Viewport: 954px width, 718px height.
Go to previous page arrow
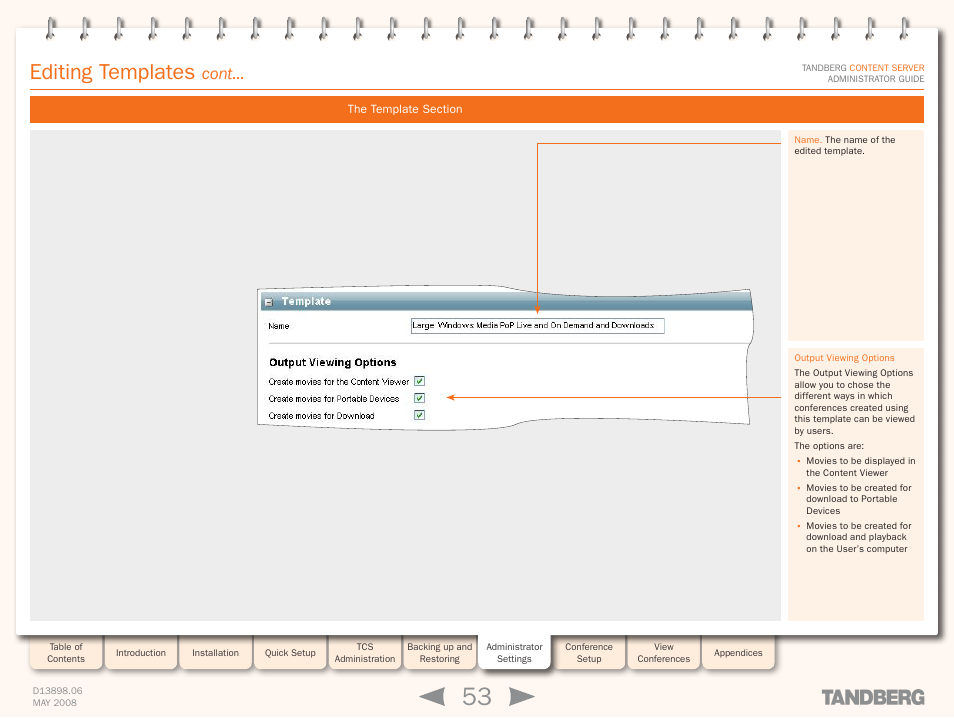click(433, 696)
